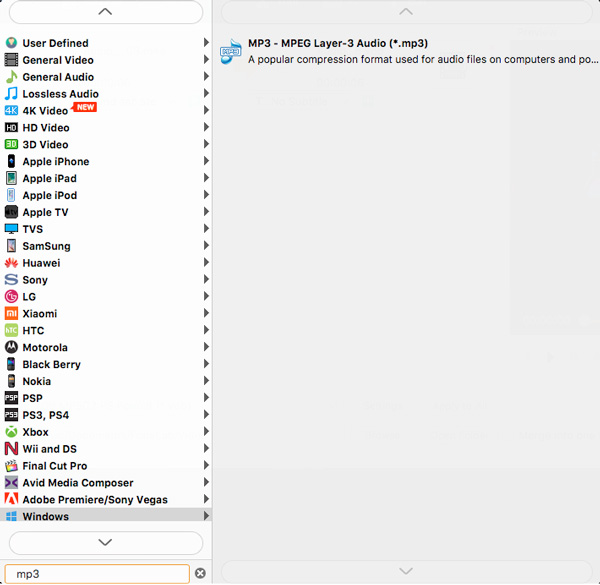Click the Final Cut Pro clapper icon
The width and height of the screenshot is (600, 585).
[11, 465]
